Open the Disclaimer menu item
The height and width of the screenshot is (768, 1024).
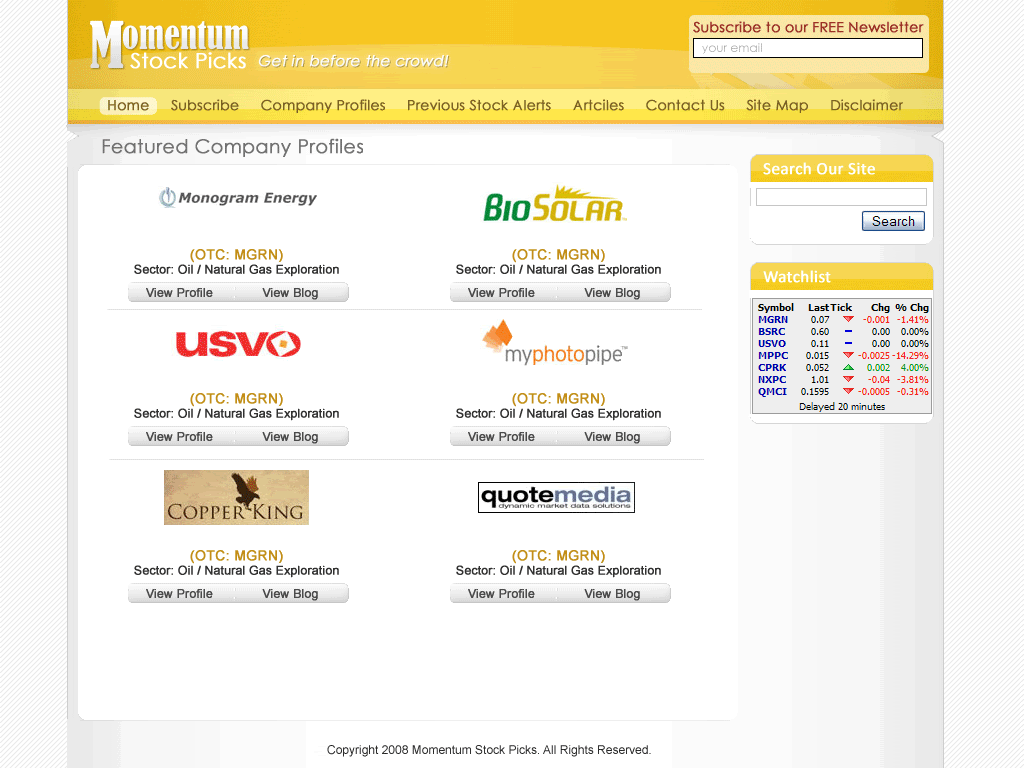(x=866, y=105)
